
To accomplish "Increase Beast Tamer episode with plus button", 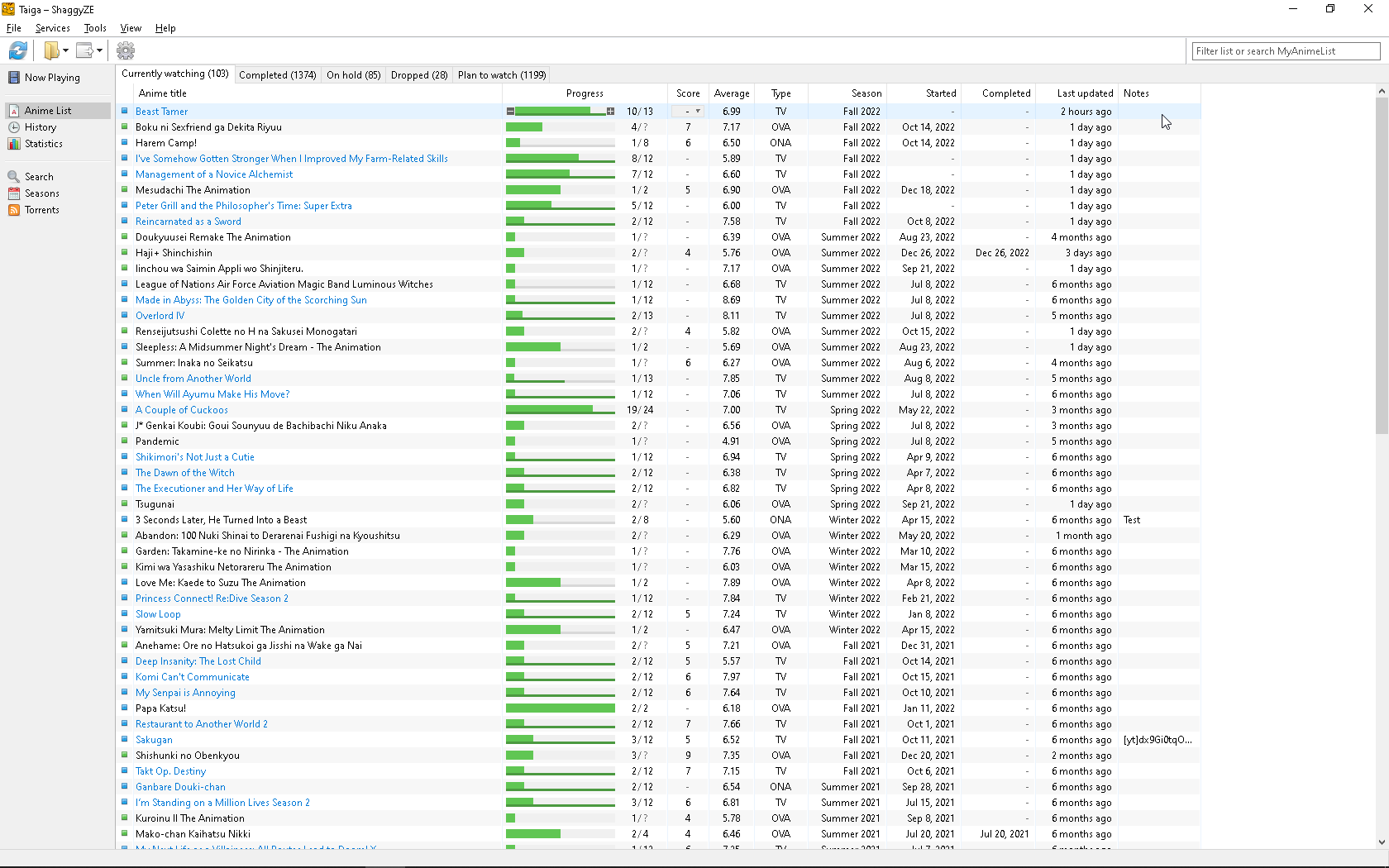I will pos(610,112).
